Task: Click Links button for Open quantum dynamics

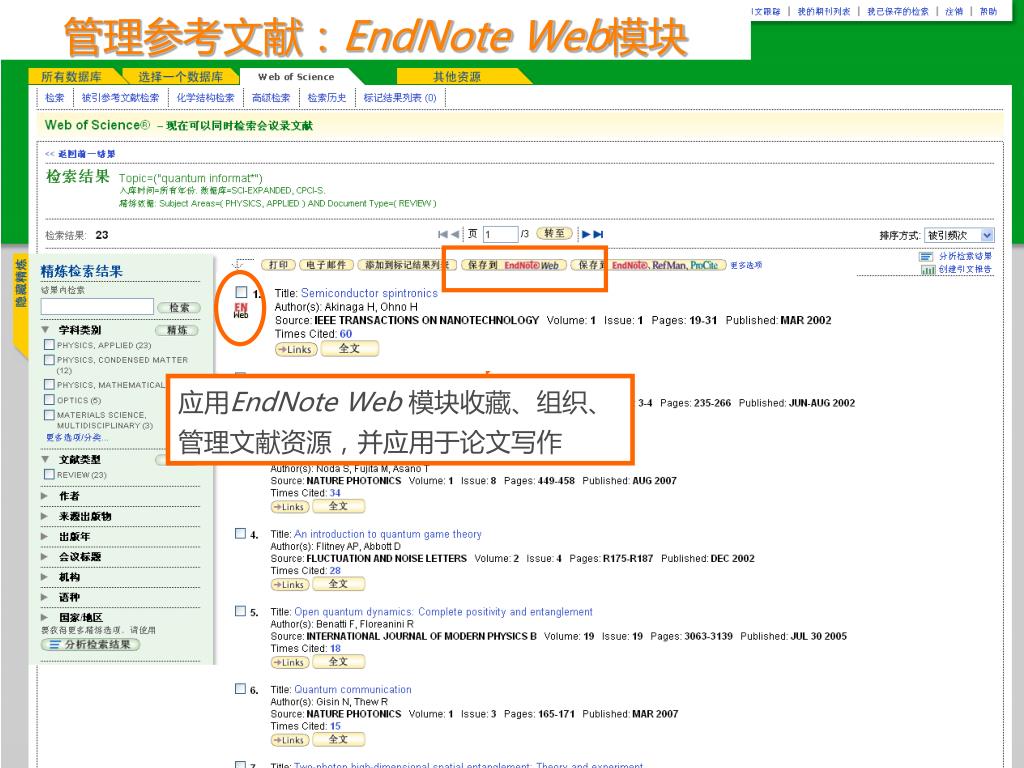Action: (x=291, y=662)
